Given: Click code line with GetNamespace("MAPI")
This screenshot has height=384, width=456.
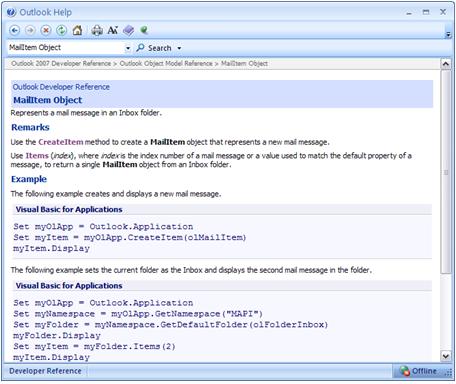Looking at the screenshot, I should [138, 314].
